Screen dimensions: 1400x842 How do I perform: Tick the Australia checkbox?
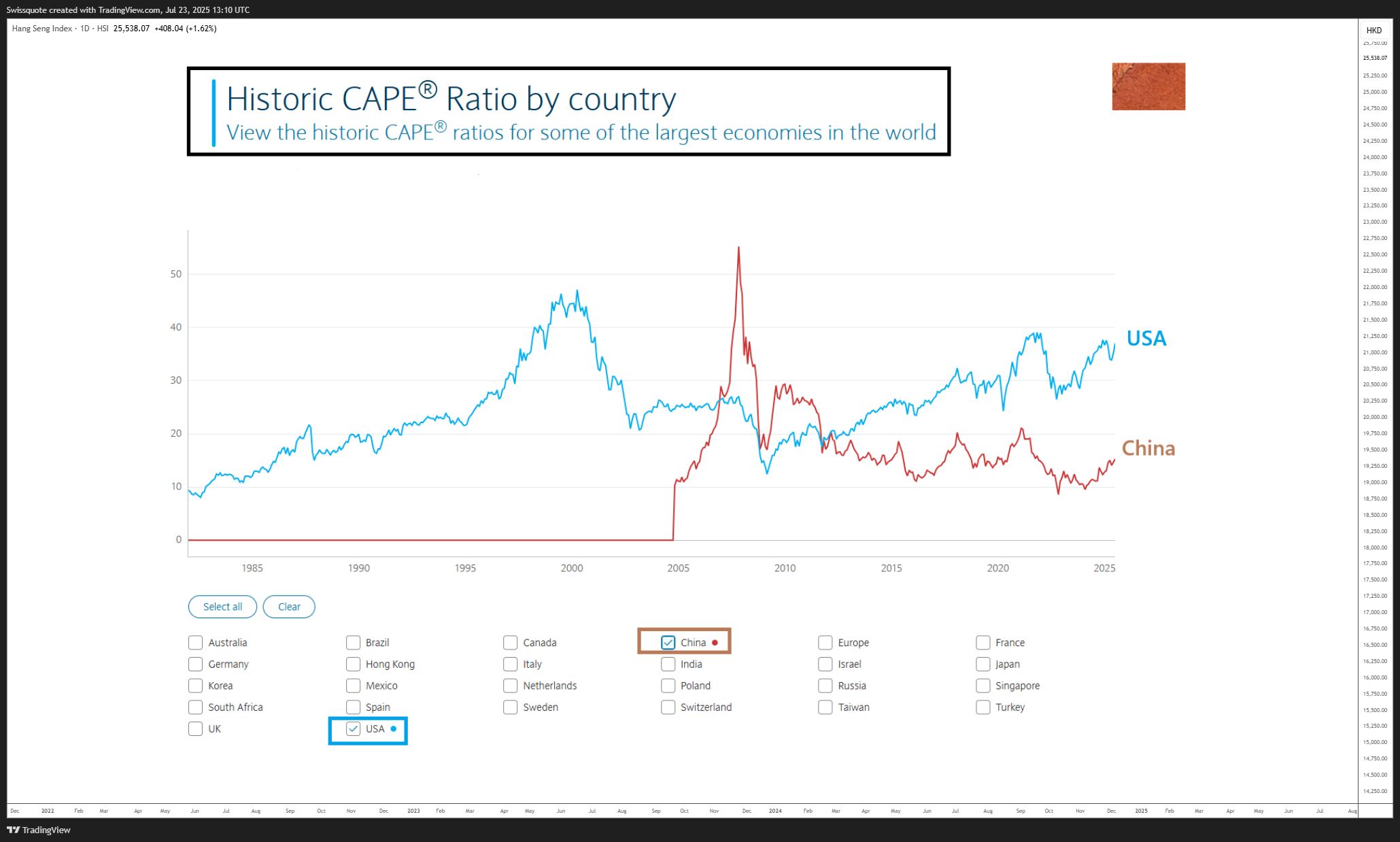click(195, 643)
